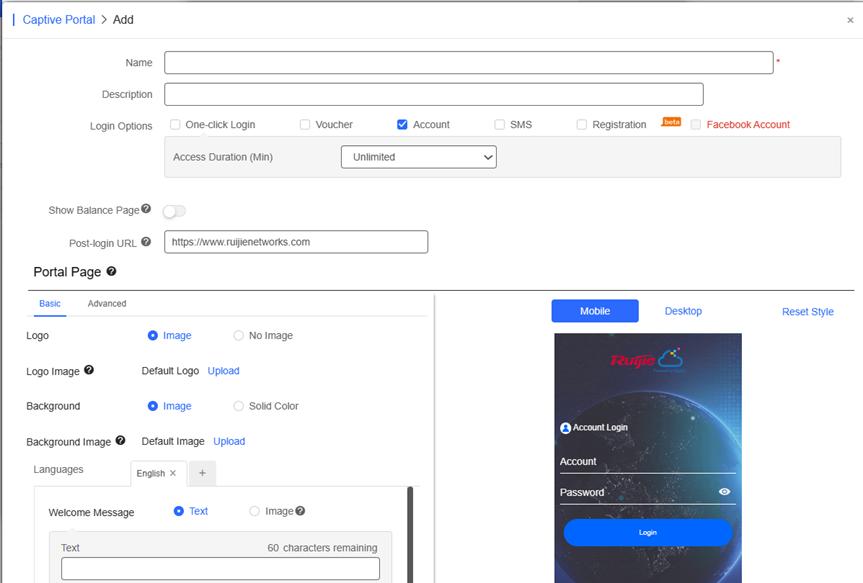Click the Ruijie logo in preview
This screenshot has height=583, width=863.
pos(647,359)
